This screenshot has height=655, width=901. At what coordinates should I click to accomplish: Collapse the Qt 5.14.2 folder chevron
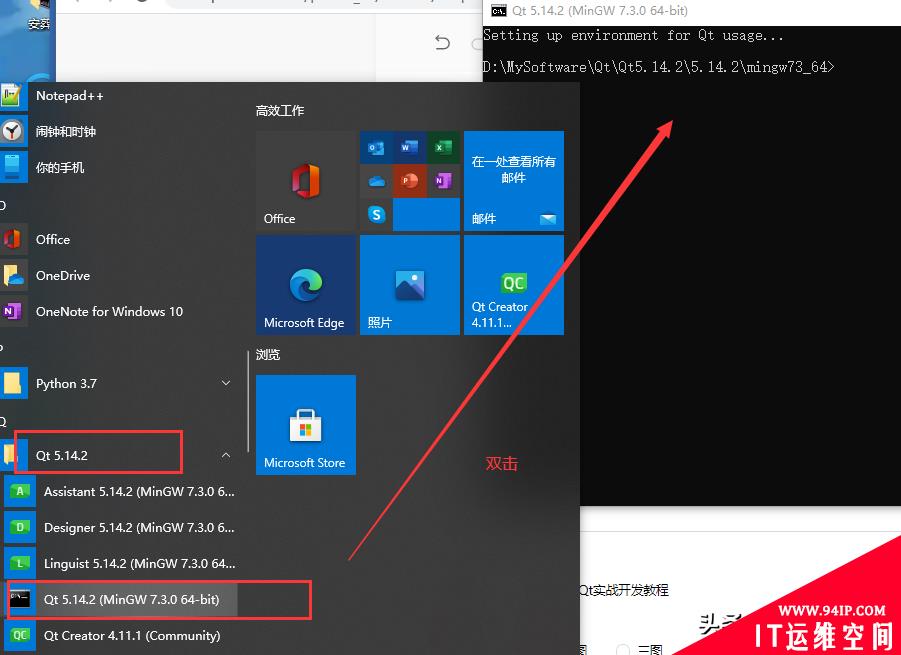[x=226, y=455]
